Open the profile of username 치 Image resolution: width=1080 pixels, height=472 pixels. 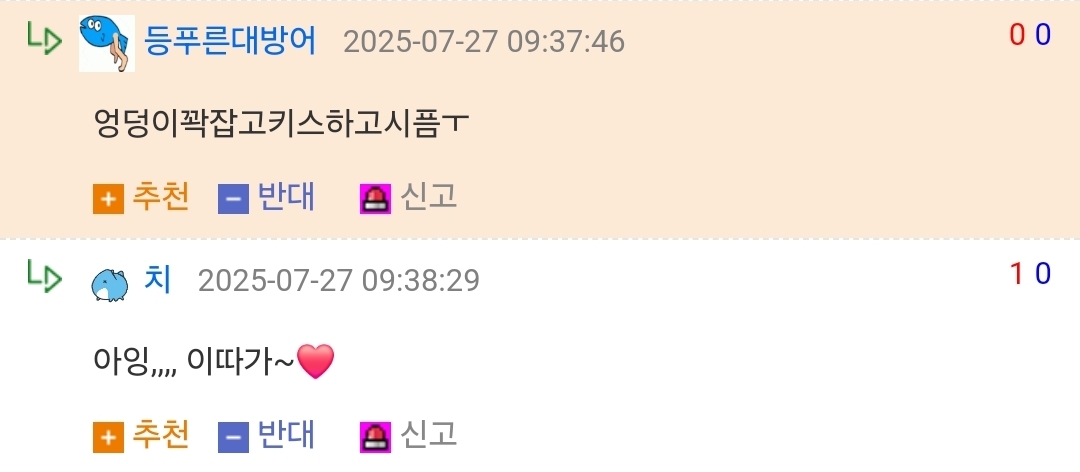[158, 280]
